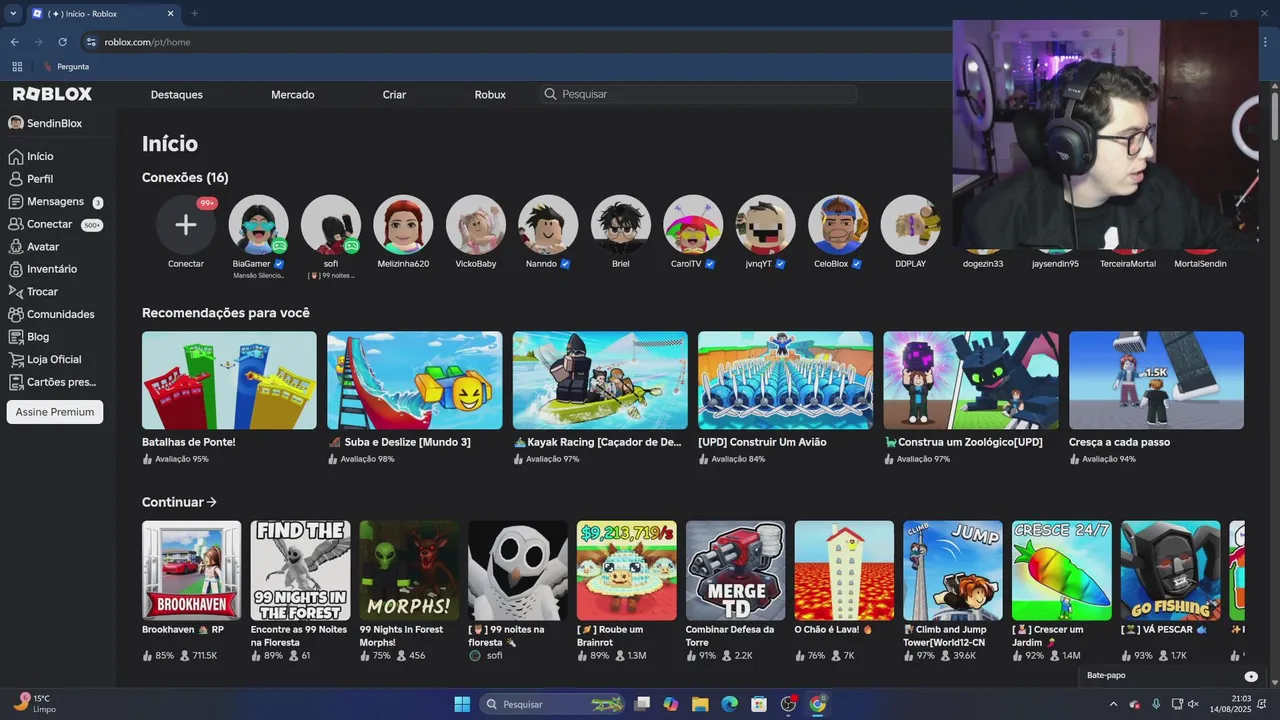
Task: Open Nanndo's connection avatar
Action: click(x=548, y=224)
